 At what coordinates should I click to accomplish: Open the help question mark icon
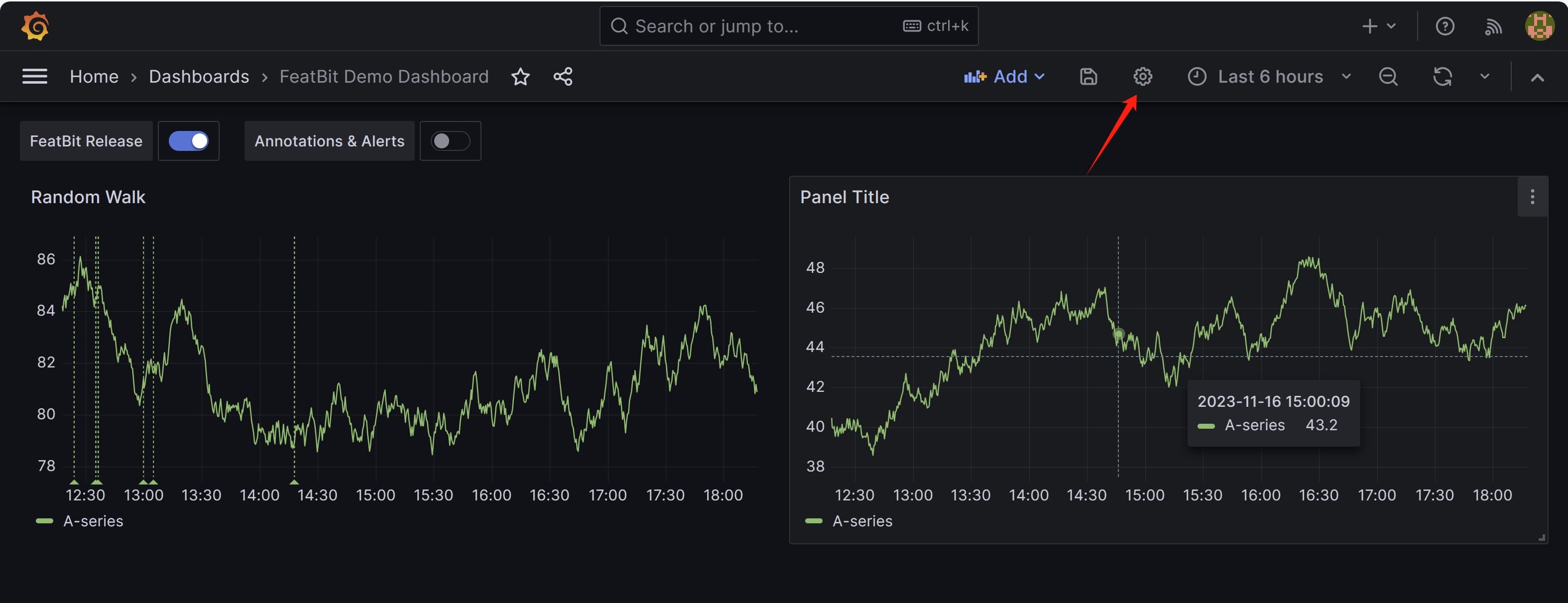(1445, 26)
